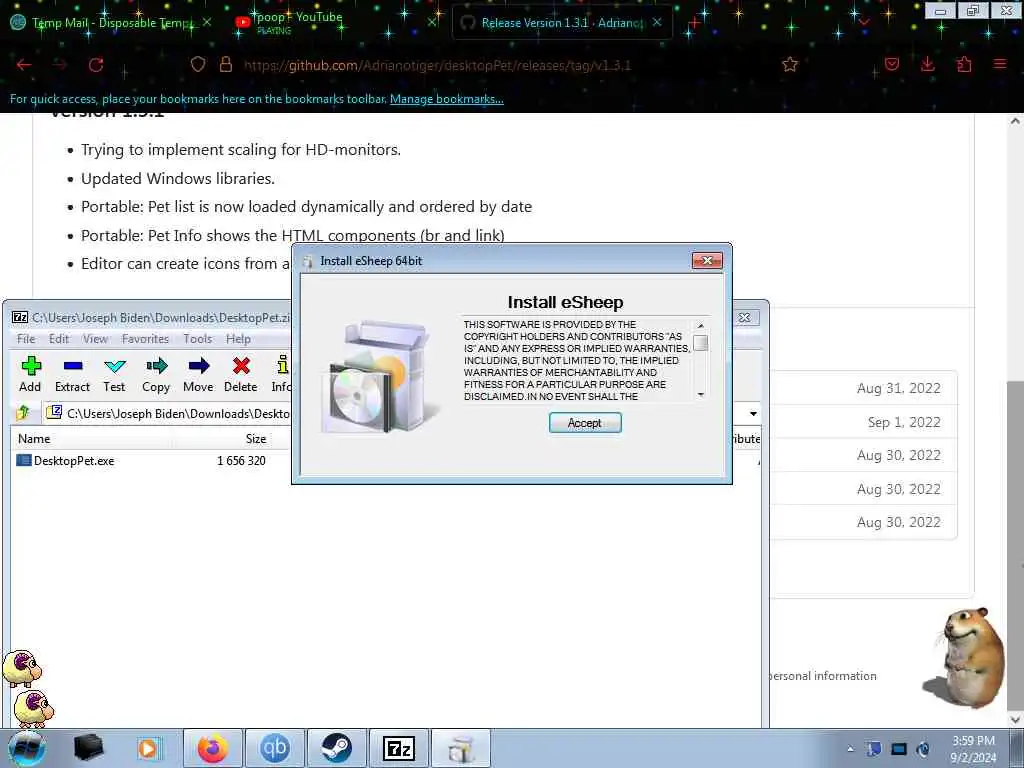Close the Release Version 1.3.1 tab

pos(657,22)
